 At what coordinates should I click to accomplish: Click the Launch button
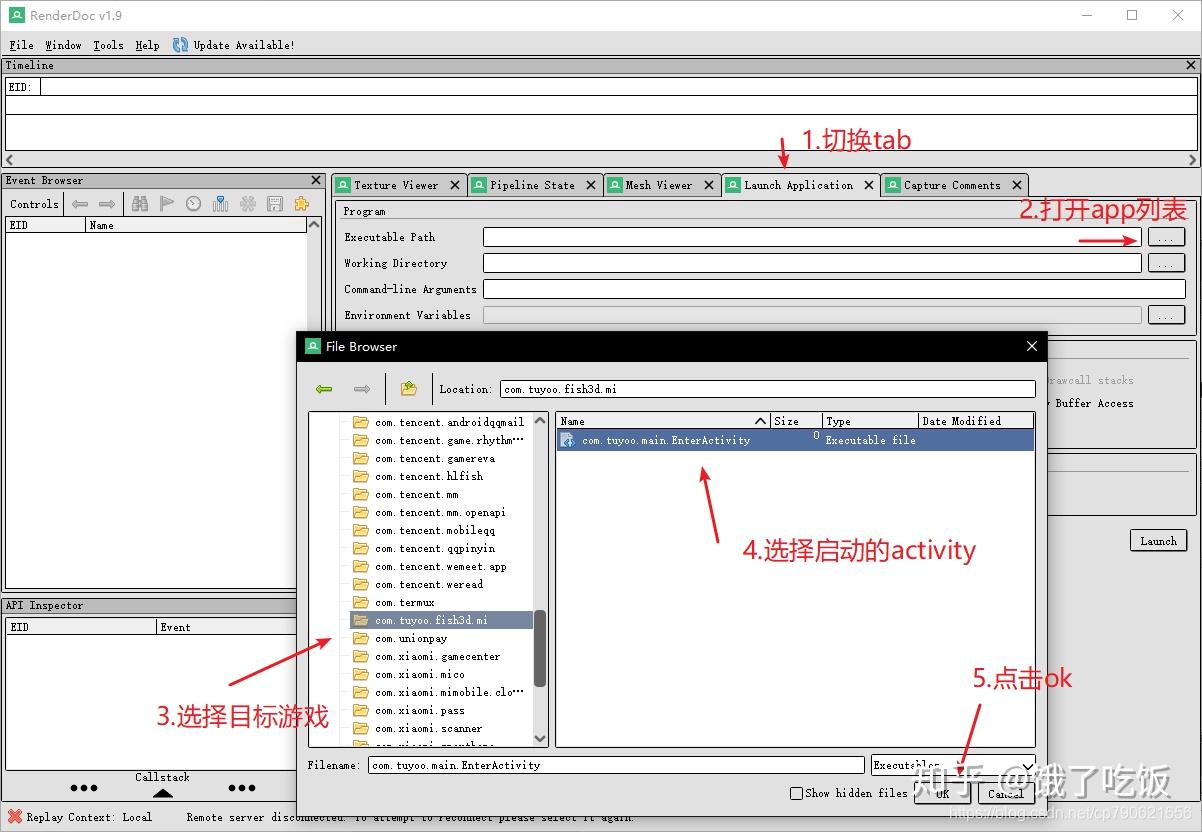(1158, 540)
